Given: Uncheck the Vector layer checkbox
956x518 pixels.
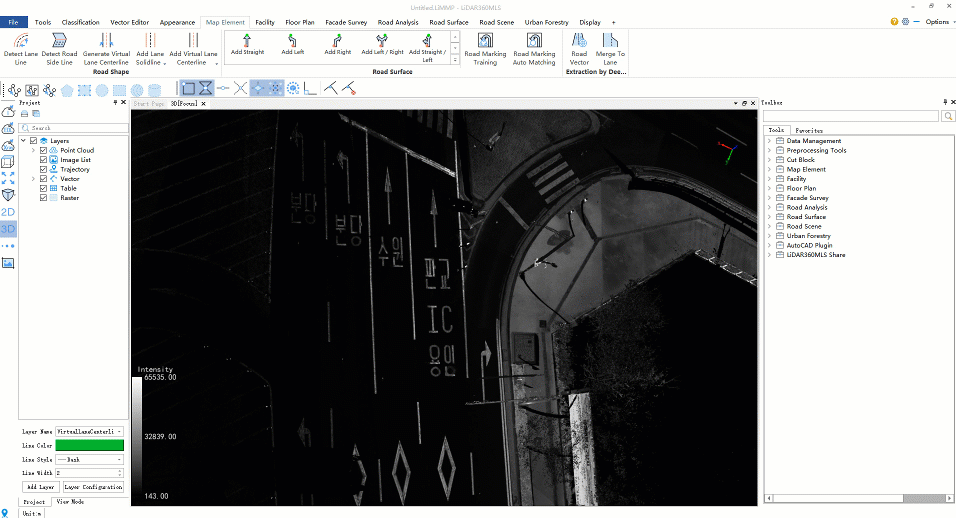Looking at the screenshot, I should [x=43, y=179].
